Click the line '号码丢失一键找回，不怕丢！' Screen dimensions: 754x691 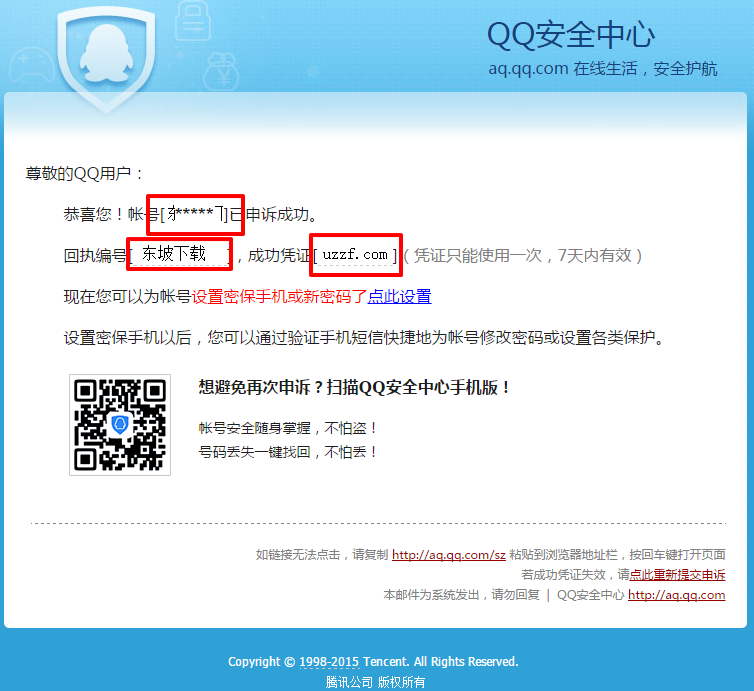(288, 452)
